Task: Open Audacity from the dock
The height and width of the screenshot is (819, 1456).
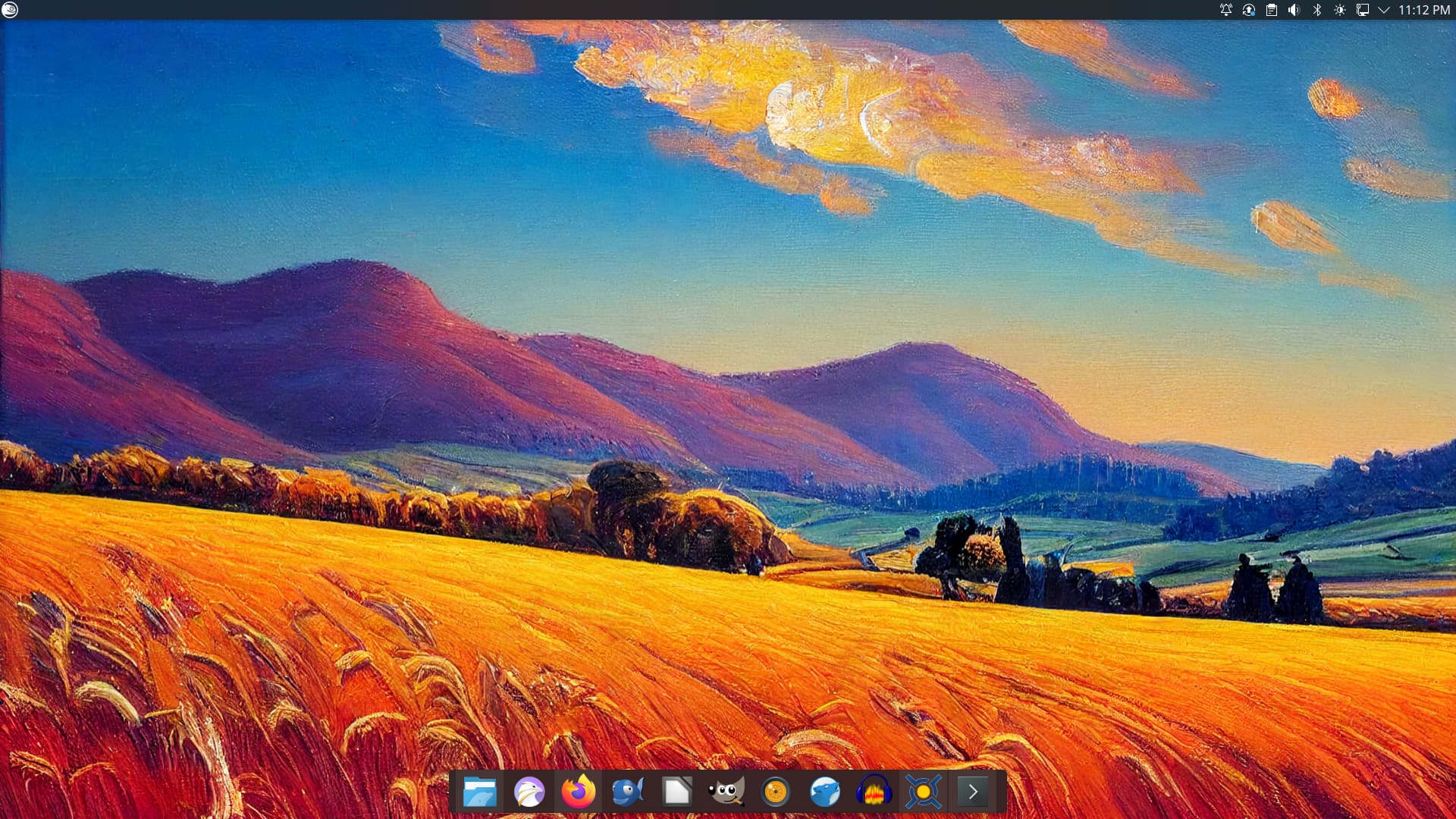Action: [x=874, y=792]
